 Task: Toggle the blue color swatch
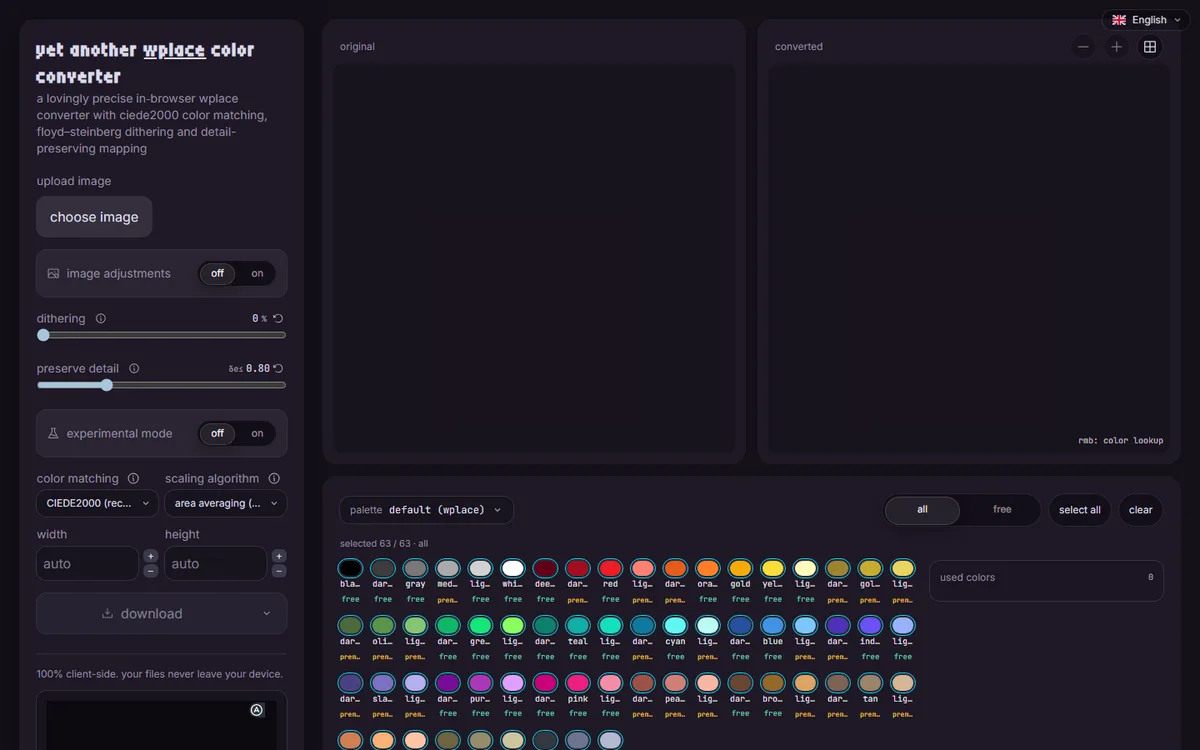pyautogui.click(x=773, y=625)
